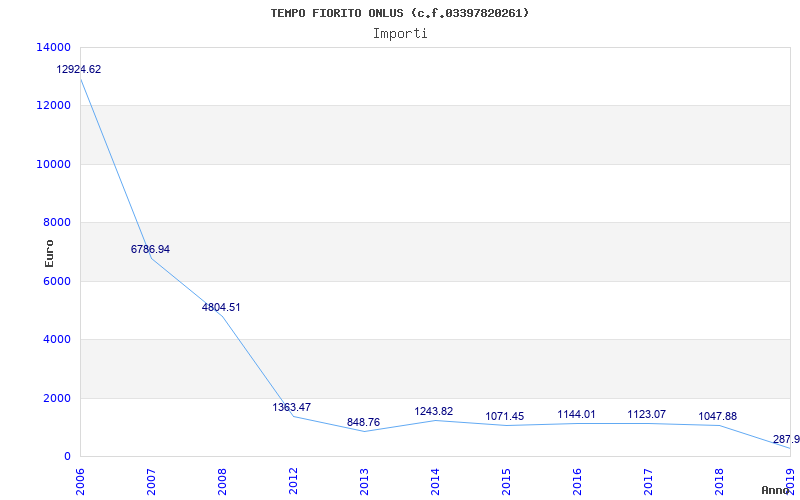800x500 pixels.
Task: Select the 6786.94 data label
Action: [150, 249]
